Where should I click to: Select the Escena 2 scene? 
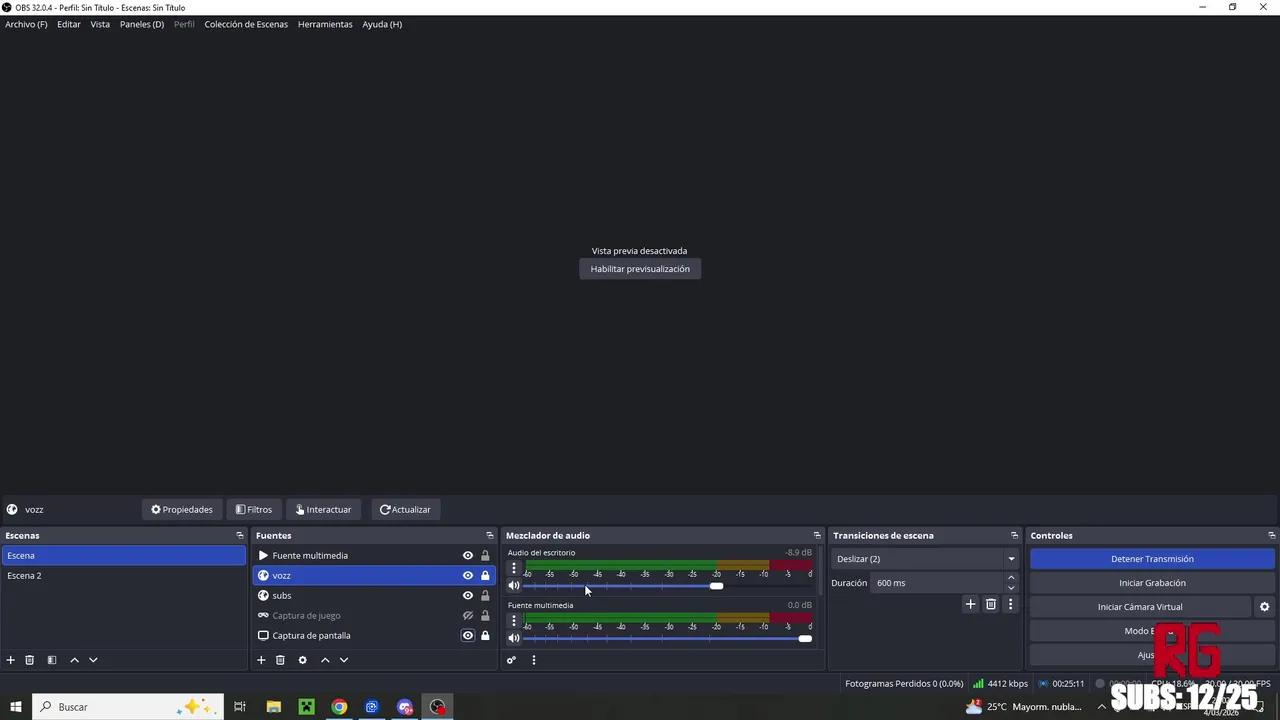[x=124, y=576]
